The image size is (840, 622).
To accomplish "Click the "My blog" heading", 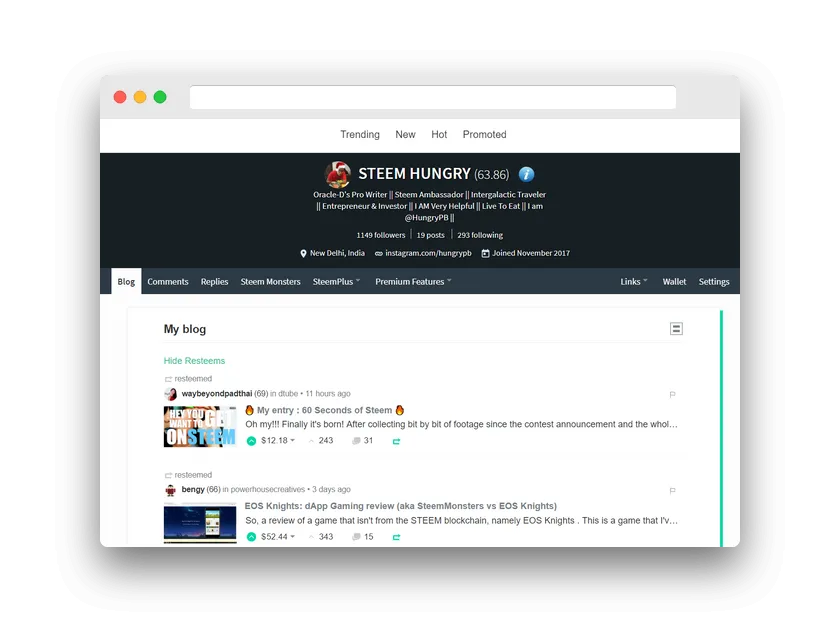I will click(185, 329).
